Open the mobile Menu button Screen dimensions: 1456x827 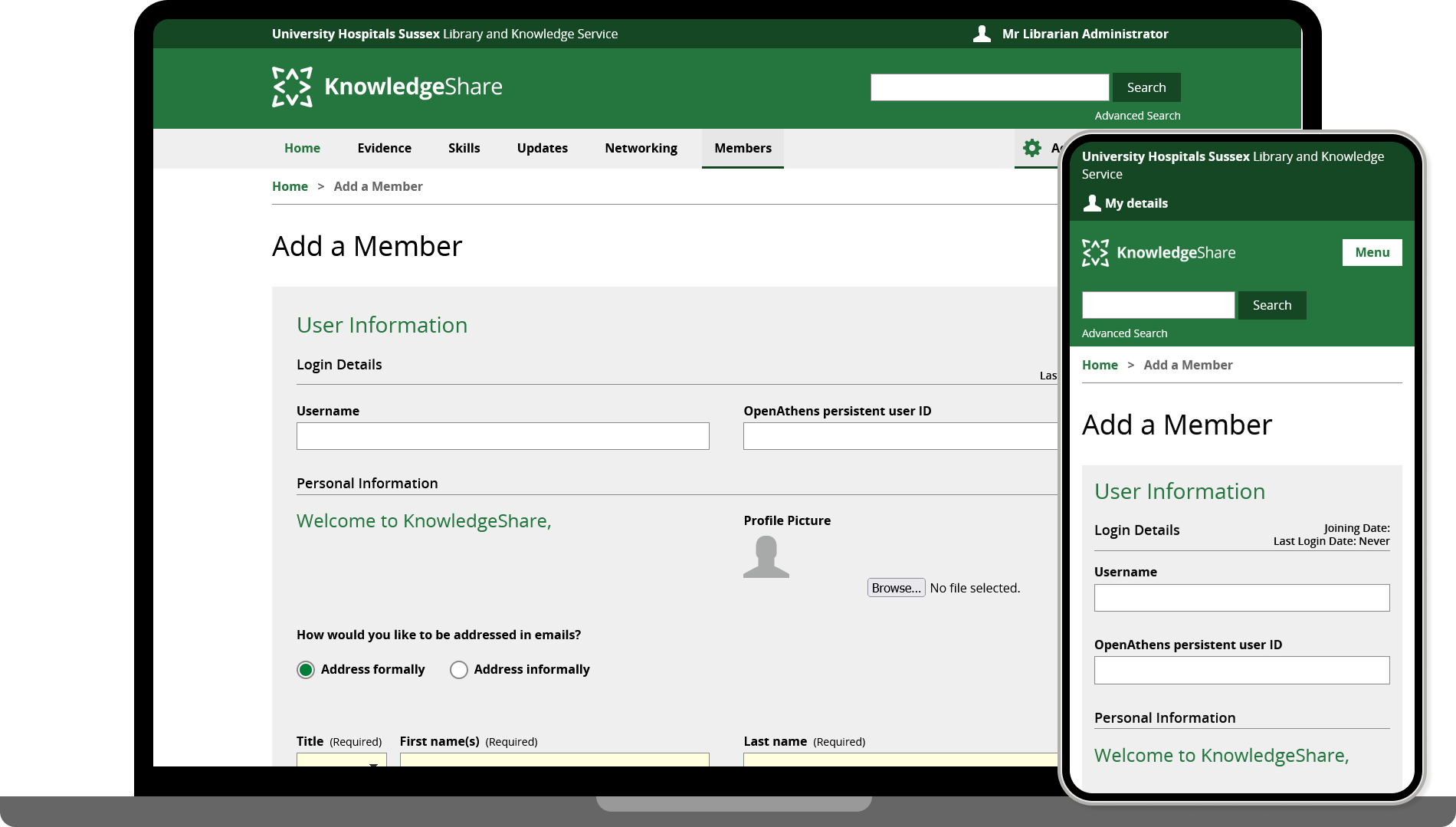click(x=1372, y=252)
